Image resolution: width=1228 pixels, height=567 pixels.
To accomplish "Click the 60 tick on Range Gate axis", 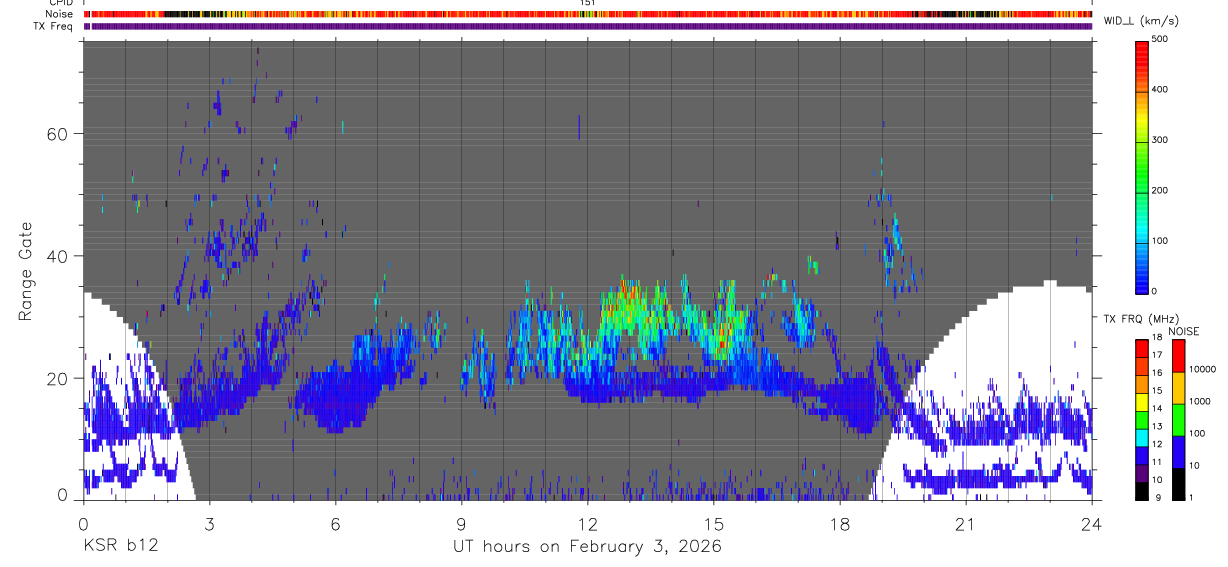I will (x=59, y=134).
